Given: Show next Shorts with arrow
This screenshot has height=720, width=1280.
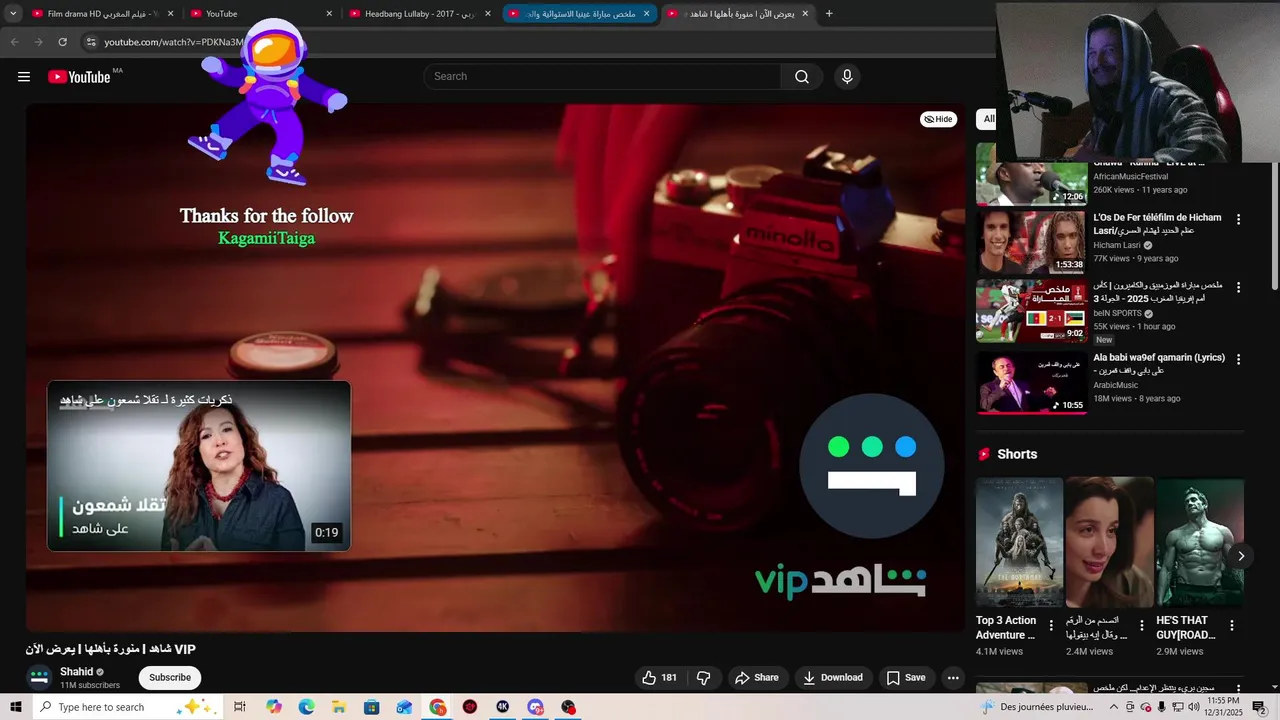Looking at the screenshot, I should [x=1241, y=556].
